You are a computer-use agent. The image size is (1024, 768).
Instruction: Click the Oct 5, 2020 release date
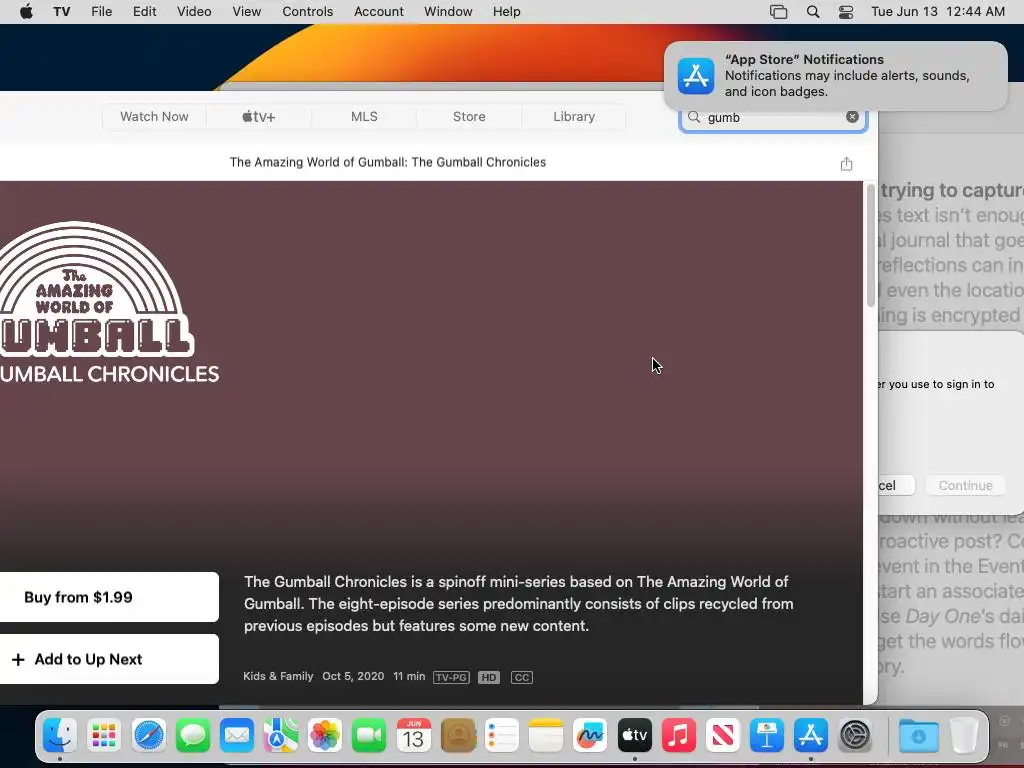[353, 677]
